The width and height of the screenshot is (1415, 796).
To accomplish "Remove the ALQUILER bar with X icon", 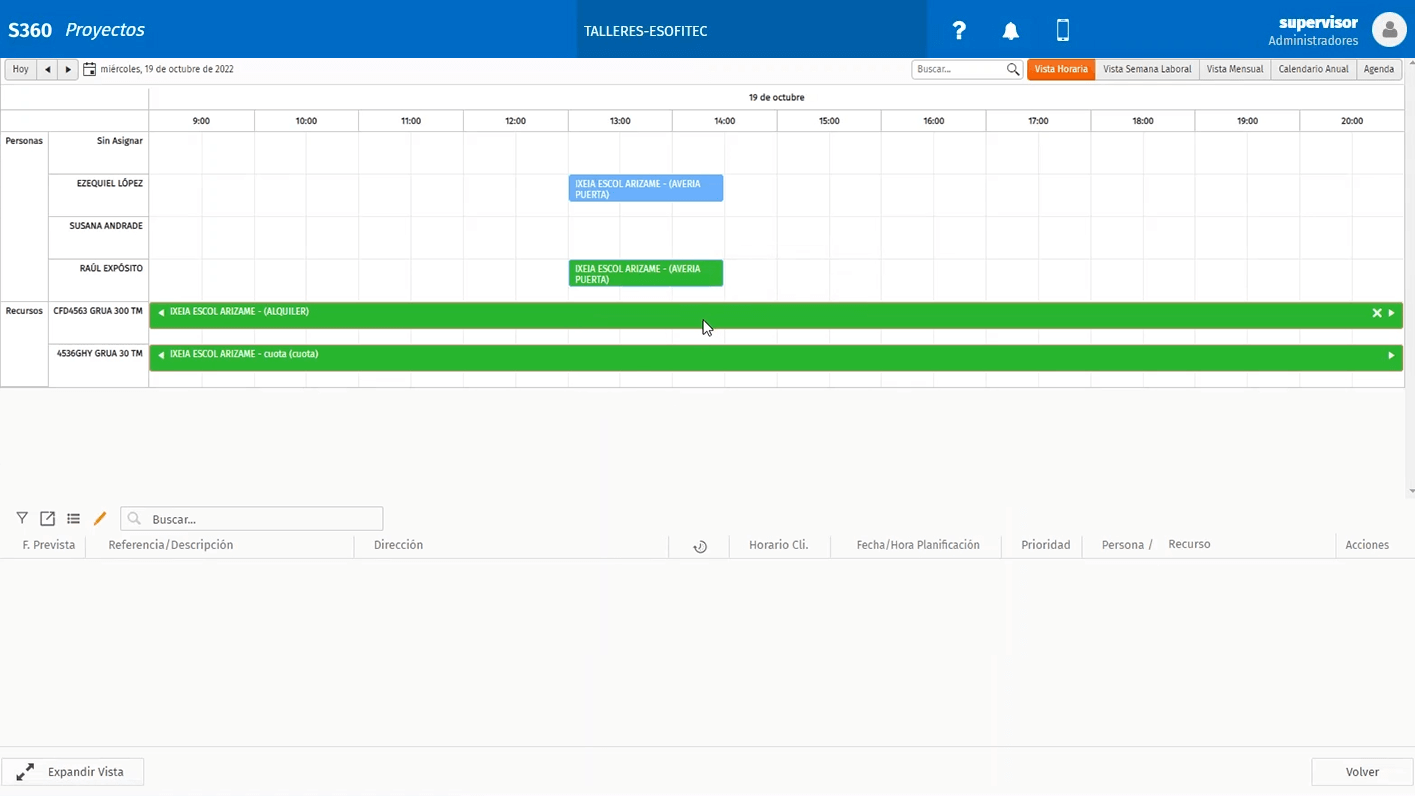I will (x=1376, y=313).
